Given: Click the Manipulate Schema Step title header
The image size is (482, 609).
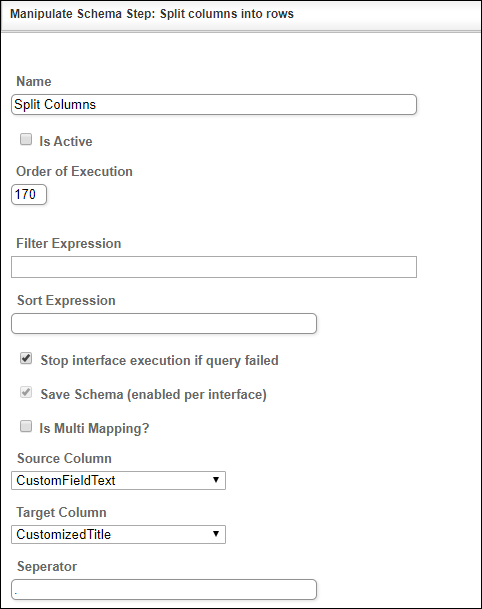Looking at the screenshot, I should [x=152, y=14].
